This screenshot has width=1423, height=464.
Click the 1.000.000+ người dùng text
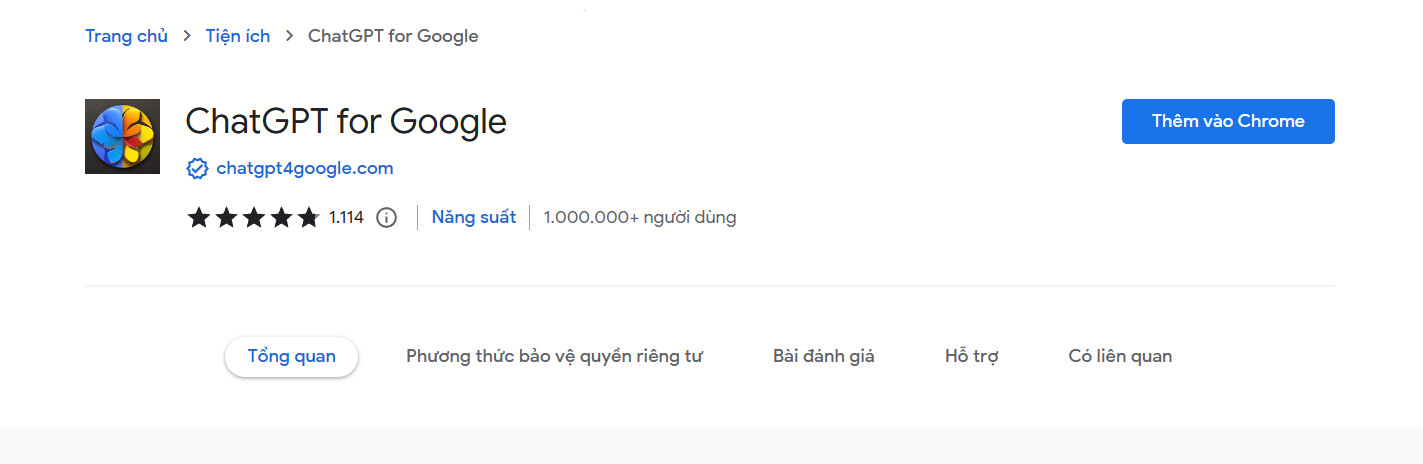[640, 217]
